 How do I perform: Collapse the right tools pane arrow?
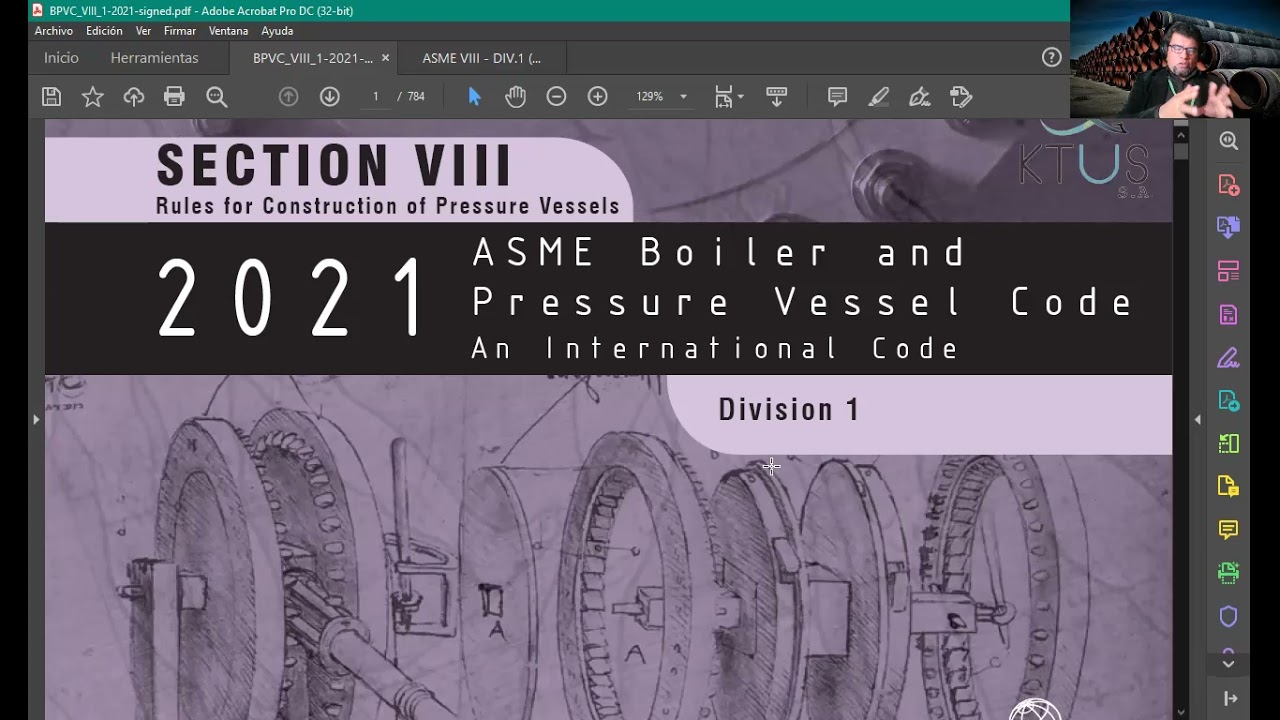(x=1198, y=419)
